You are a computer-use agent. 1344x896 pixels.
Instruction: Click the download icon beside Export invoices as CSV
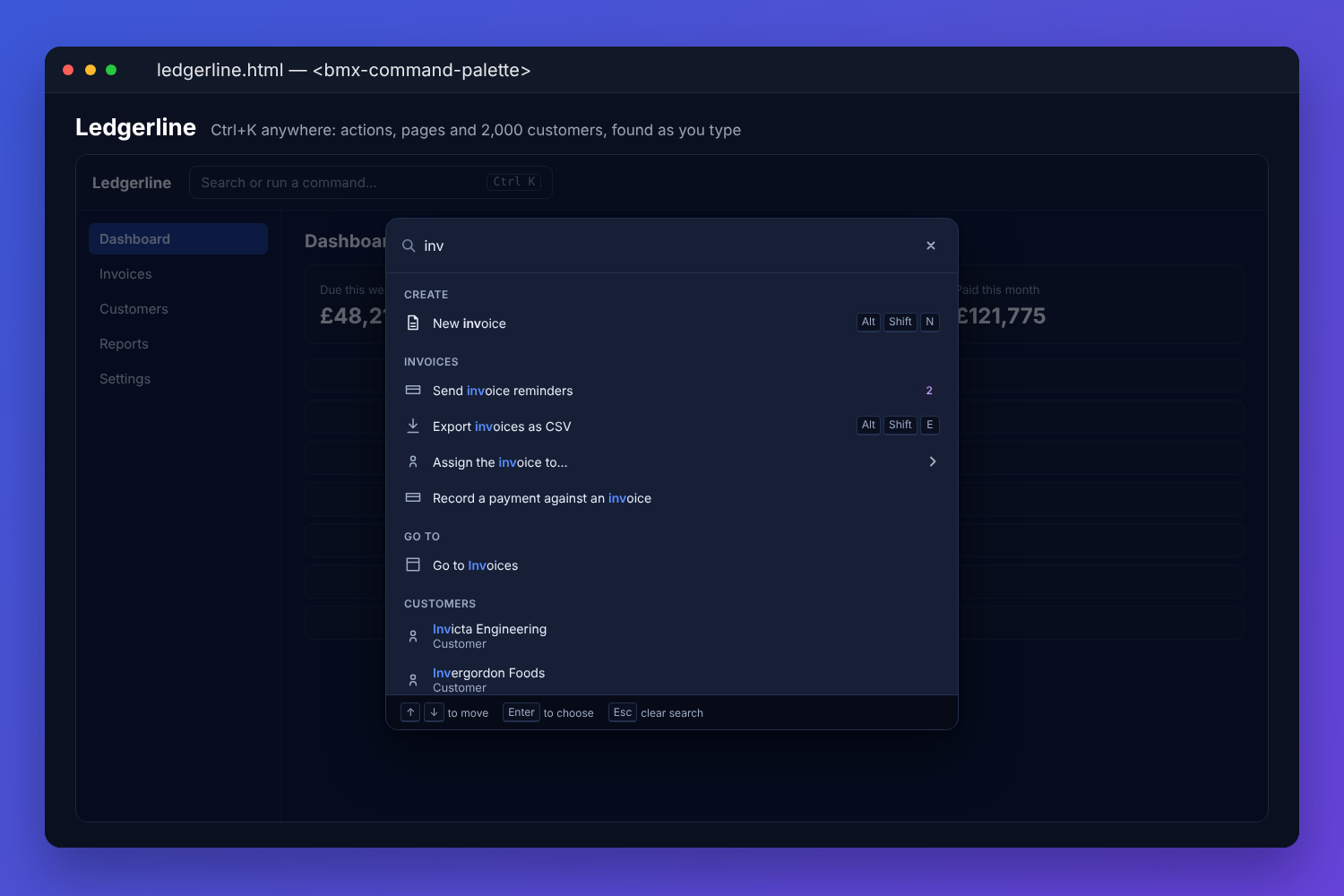click(413, 426)
